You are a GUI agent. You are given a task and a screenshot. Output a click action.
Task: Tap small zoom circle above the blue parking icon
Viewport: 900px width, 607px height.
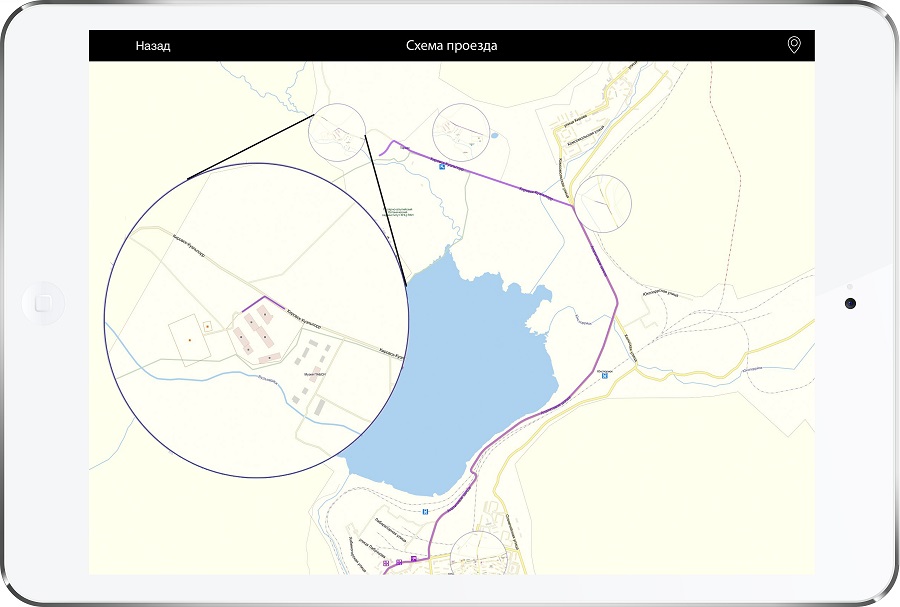pos(464,131)
